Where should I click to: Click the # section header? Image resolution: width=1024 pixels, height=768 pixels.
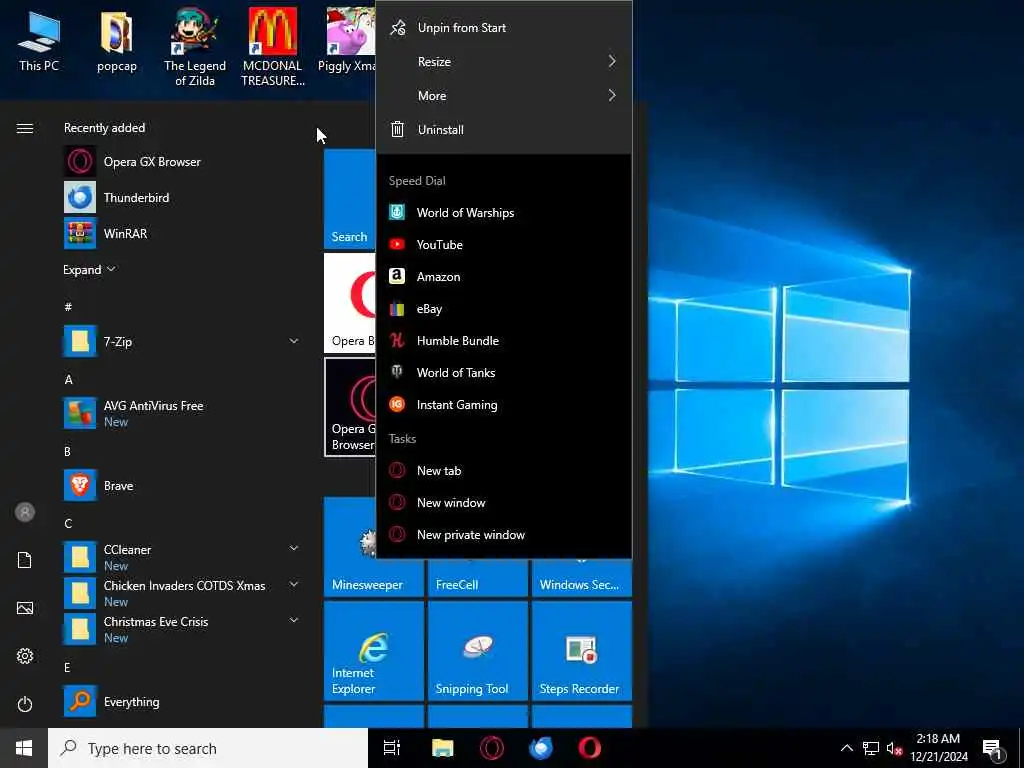pyautogui.click(x=68, y=307)
